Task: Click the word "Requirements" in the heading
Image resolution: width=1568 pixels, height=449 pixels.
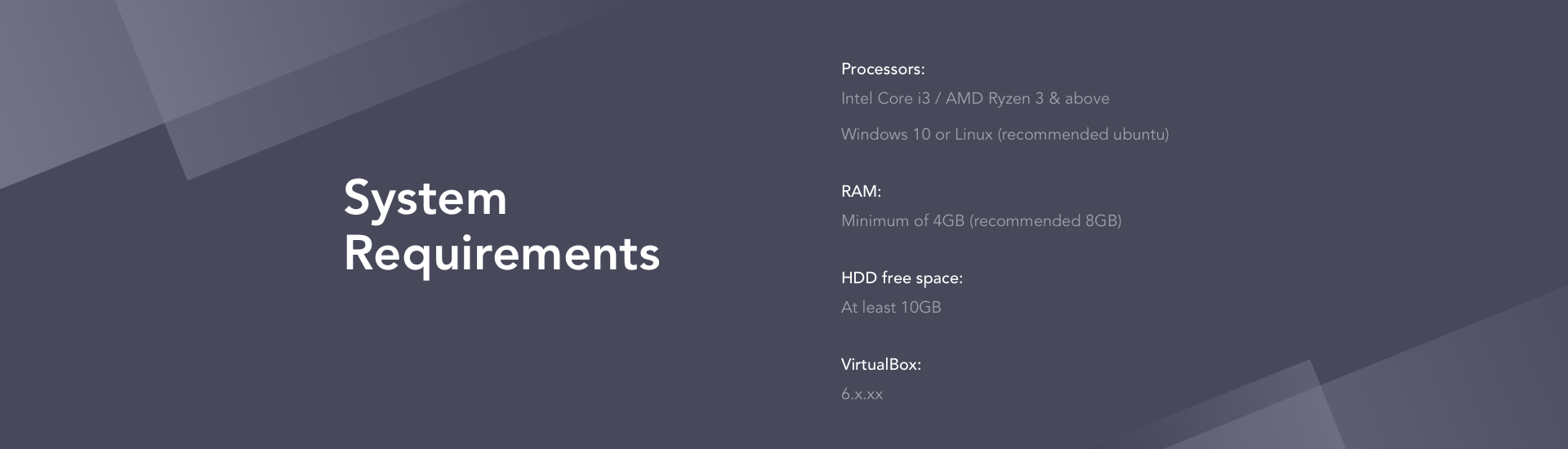Action: tap(501, 254)
